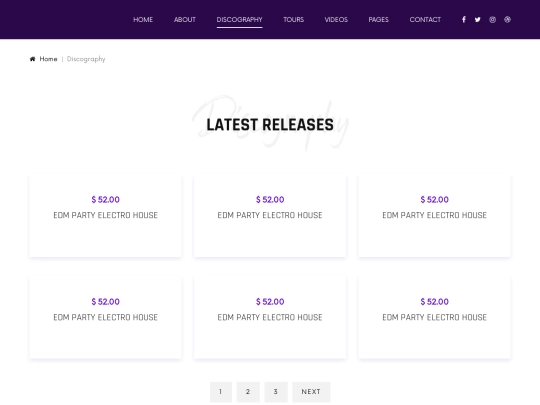The image size is (540, 405).
Task: Click the NEXT pagination button
Action: 311,392
